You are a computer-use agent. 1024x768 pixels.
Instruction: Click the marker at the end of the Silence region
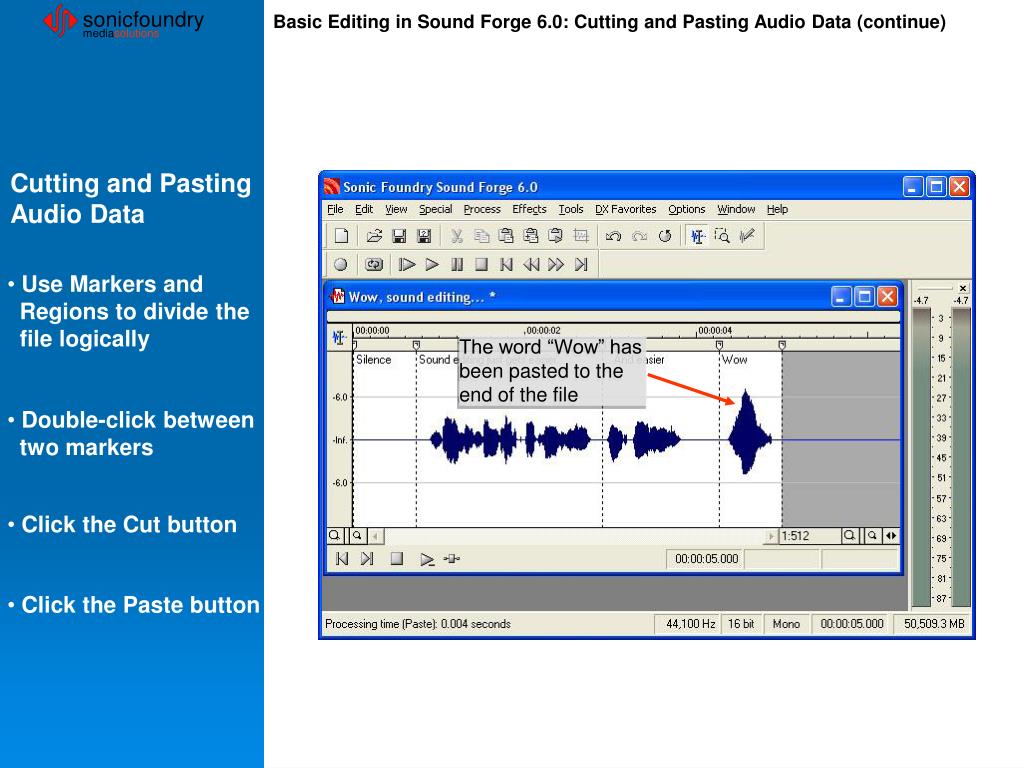click(x=416, y=344)
